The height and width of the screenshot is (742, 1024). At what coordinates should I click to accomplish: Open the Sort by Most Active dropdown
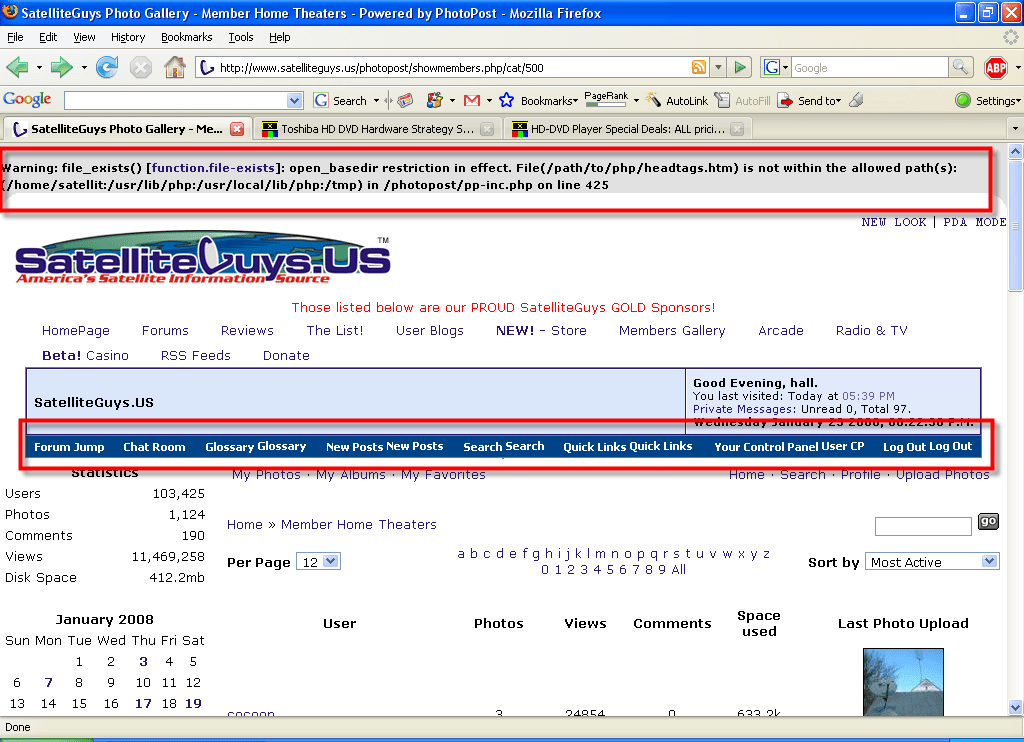(932, 562)
